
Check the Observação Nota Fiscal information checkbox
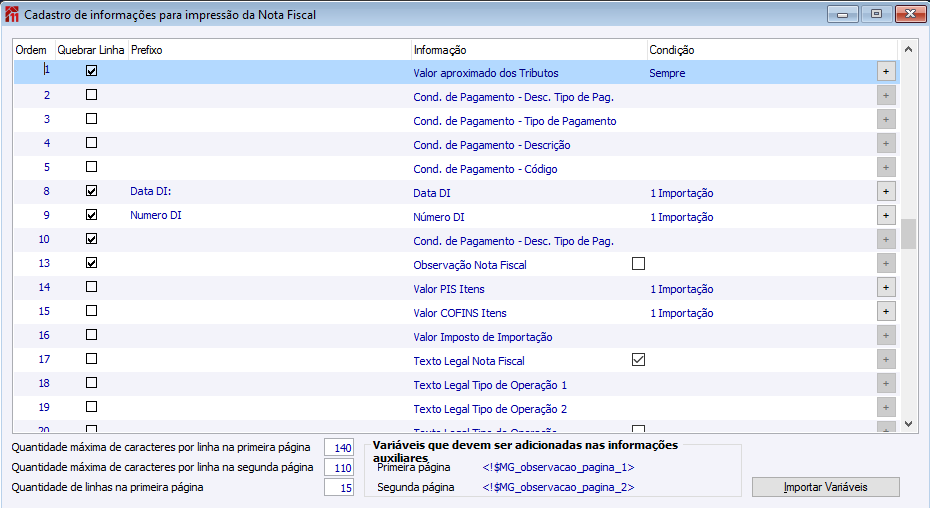[638, 264]
